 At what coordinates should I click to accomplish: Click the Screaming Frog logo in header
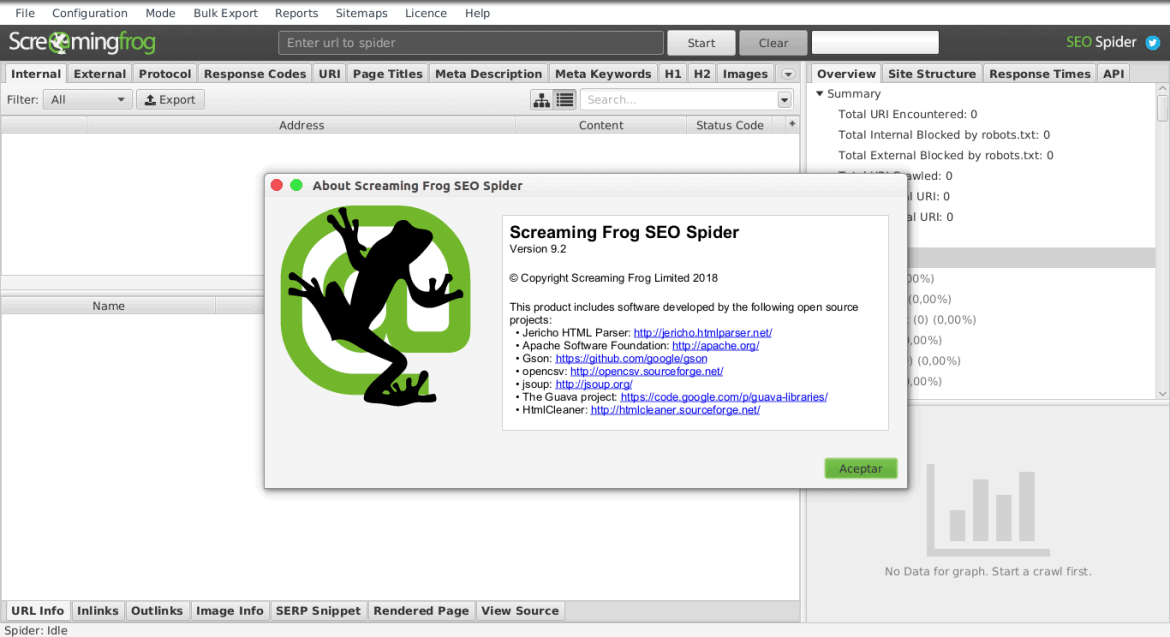coord(82,43)
